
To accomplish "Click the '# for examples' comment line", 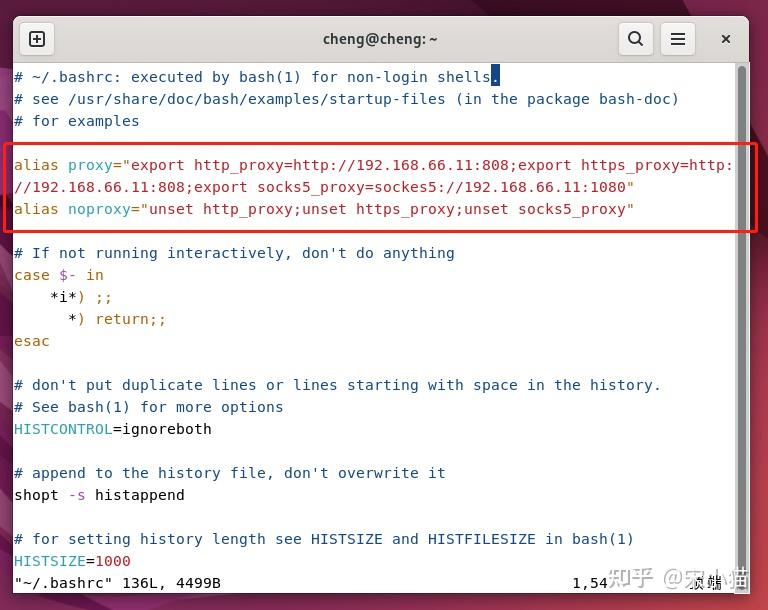I will pos(76,122).
